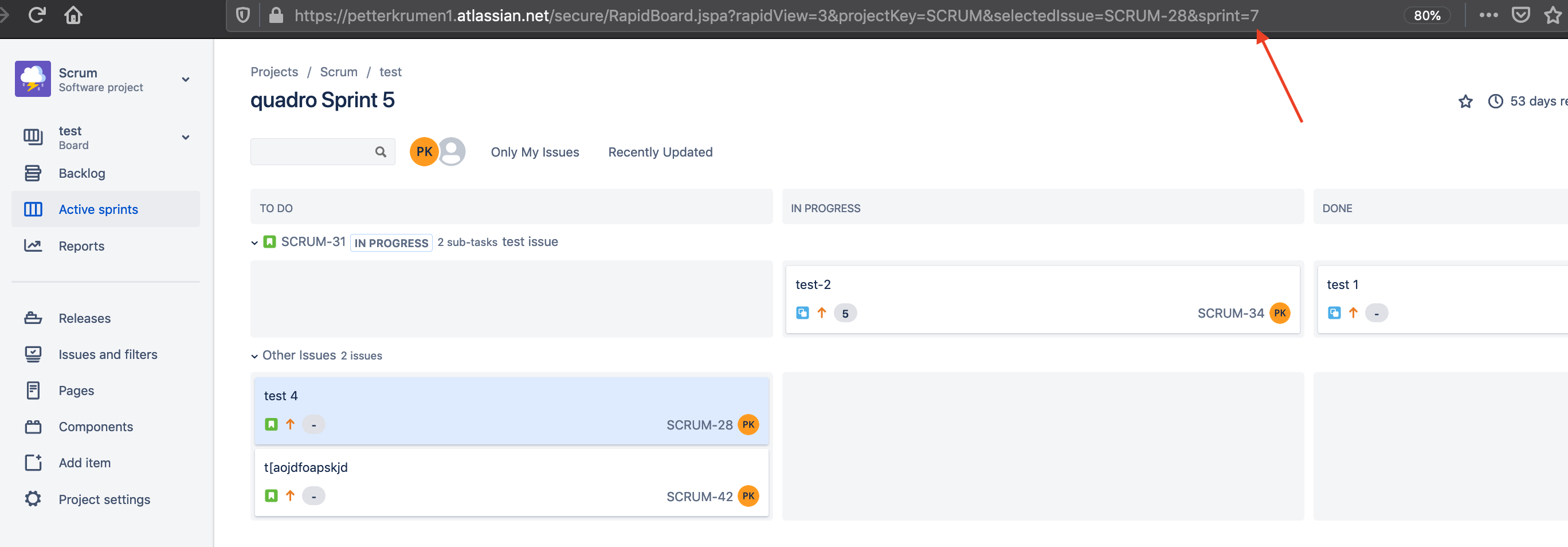Screen dimensions: 1568x547
Task: Click Add item in the sidebar
Action: tap(85, 462)
